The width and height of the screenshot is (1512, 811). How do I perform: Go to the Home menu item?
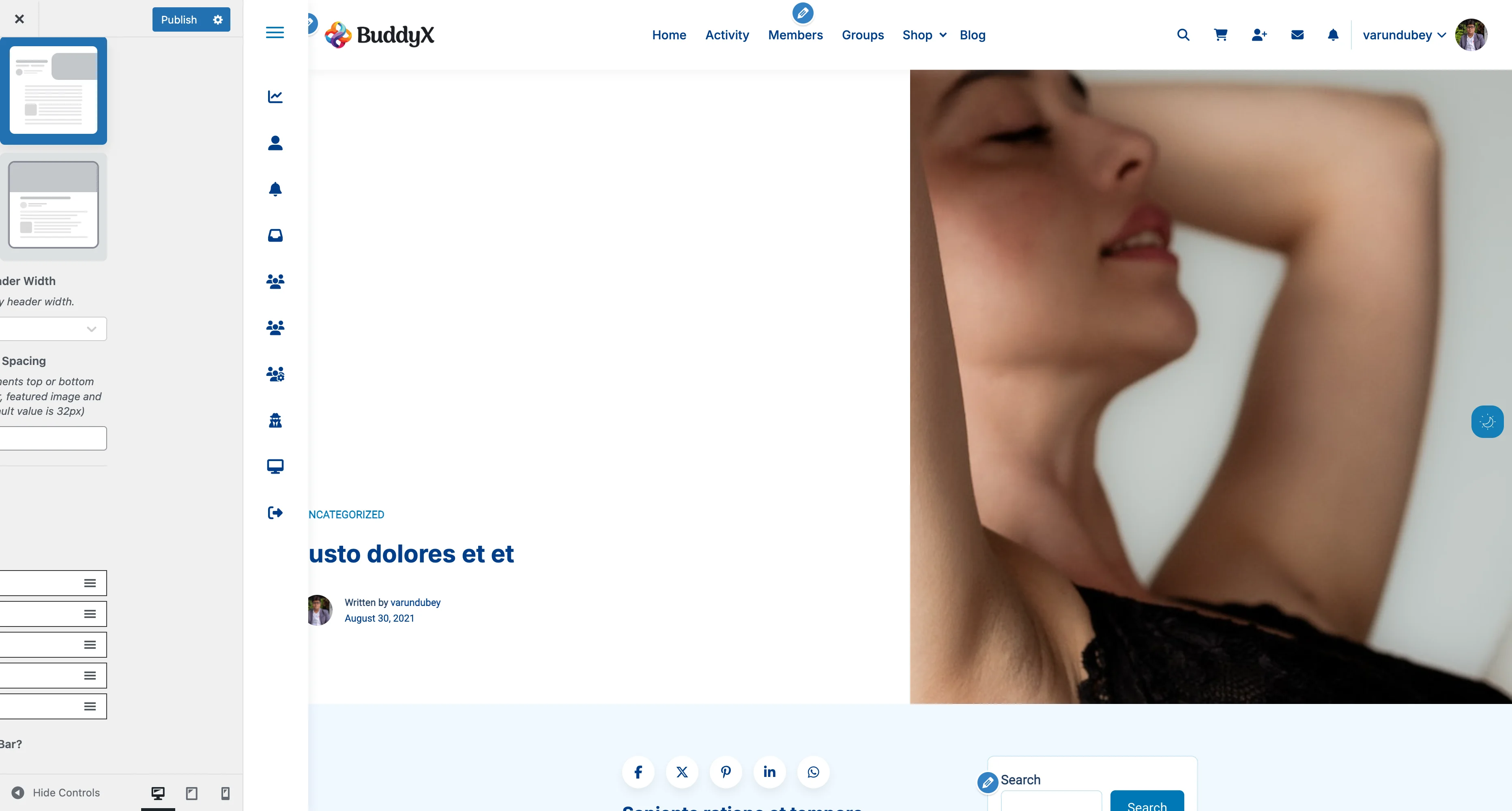[669, 35]
